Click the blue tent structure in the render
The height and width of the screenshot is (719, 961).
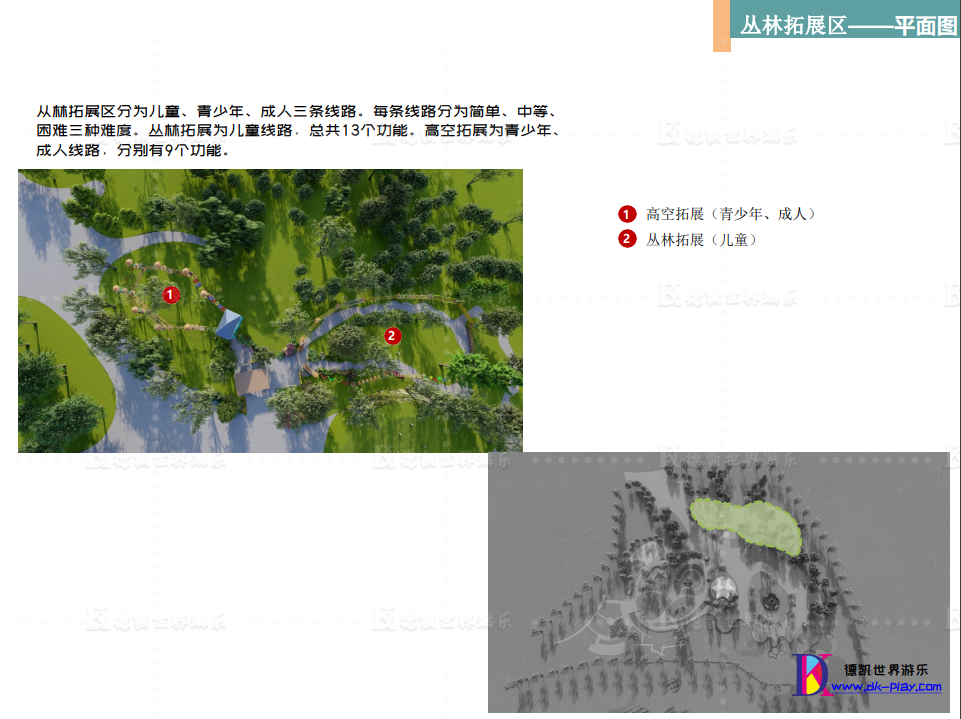pos(232,323)
